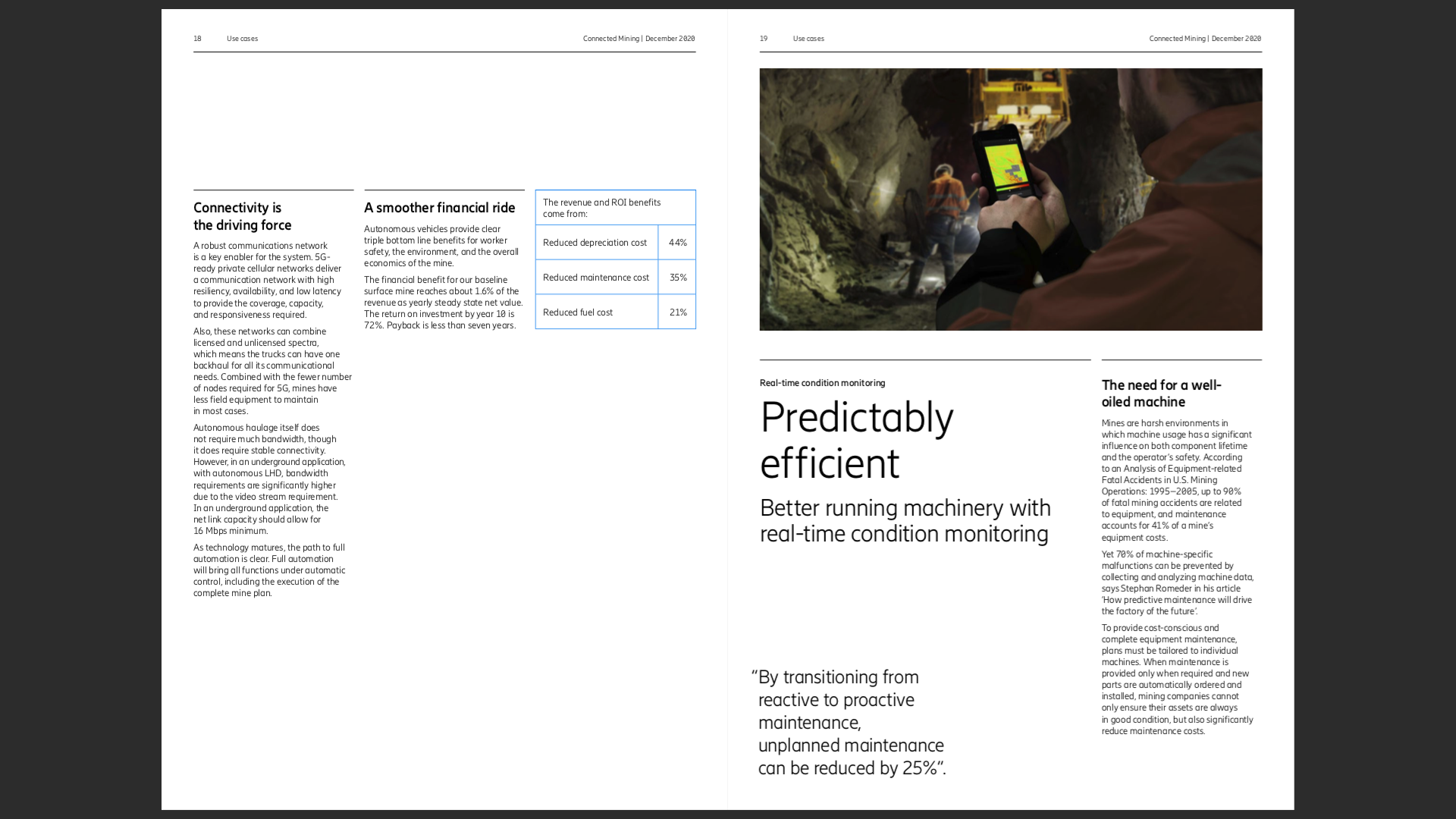Click page number 18 in the header

[197, 39]
